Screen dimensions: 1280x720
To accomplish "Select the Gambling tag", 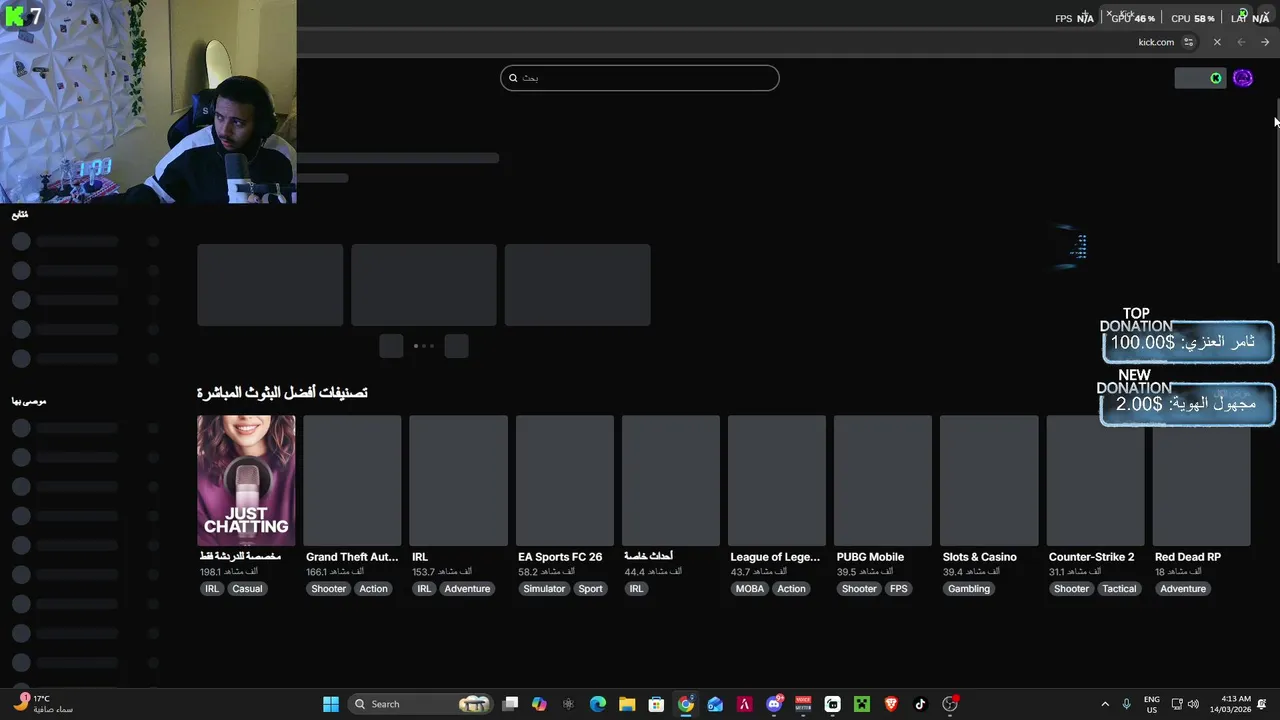I will 969,589.
